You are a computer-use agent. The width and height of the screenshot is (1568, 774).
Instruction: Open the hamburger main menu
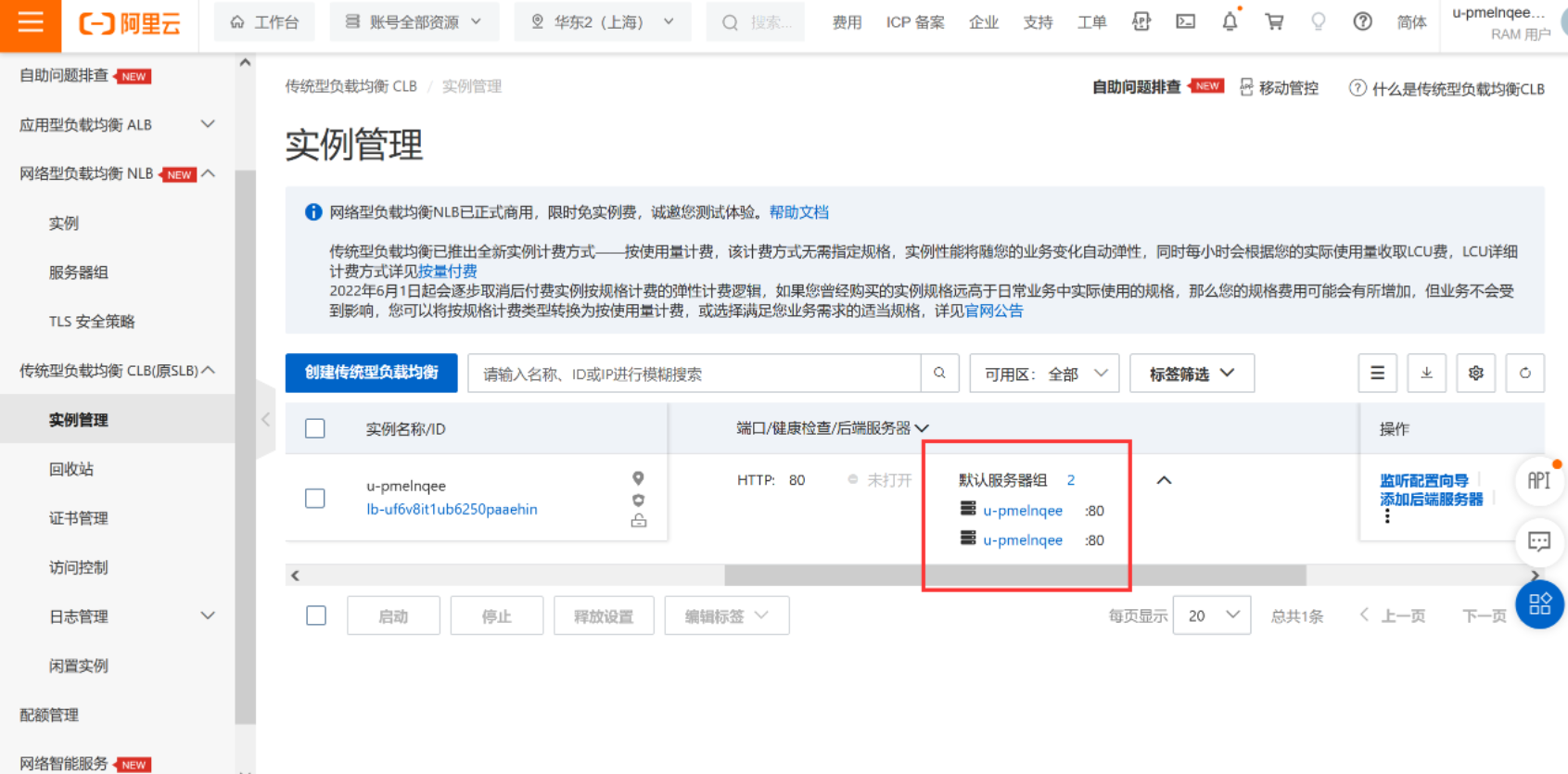pos(31,22)
